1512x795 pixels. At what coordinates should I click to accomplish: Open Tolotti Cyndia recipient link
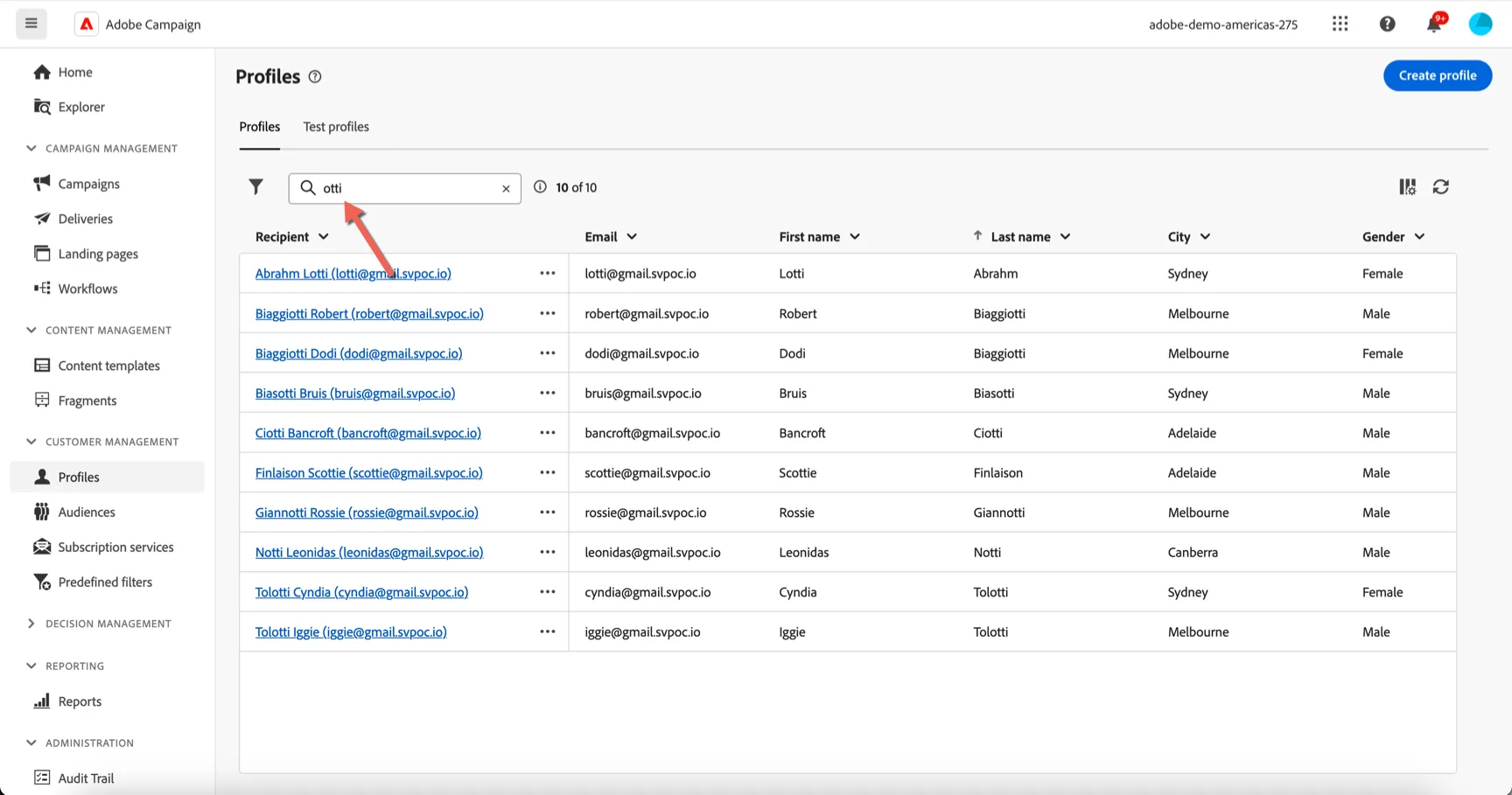(361, 592)
